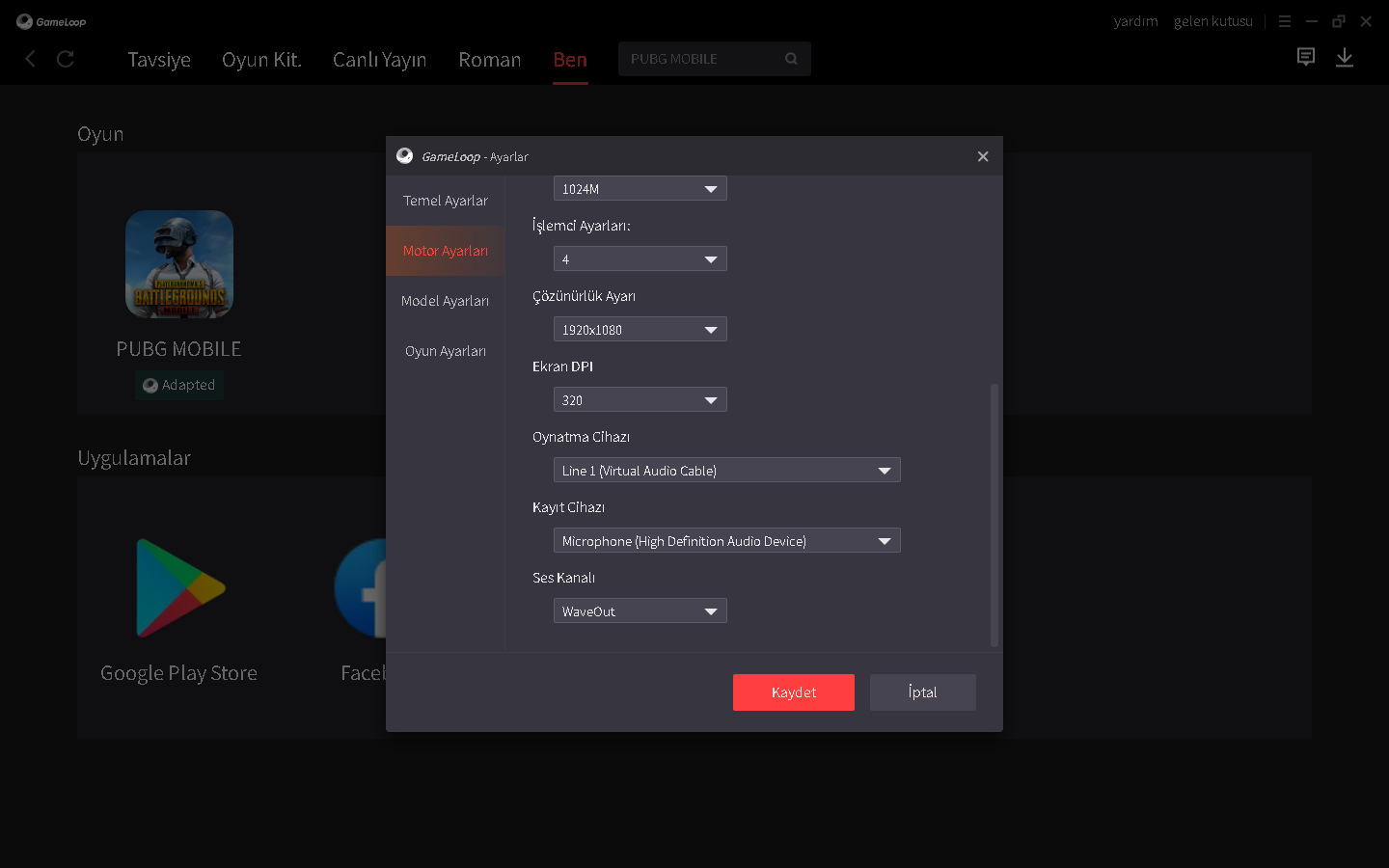Viewport: 1389px width, 868px height.
Task: Open the Microphone recording device dropdown
Action: point(727,540)
